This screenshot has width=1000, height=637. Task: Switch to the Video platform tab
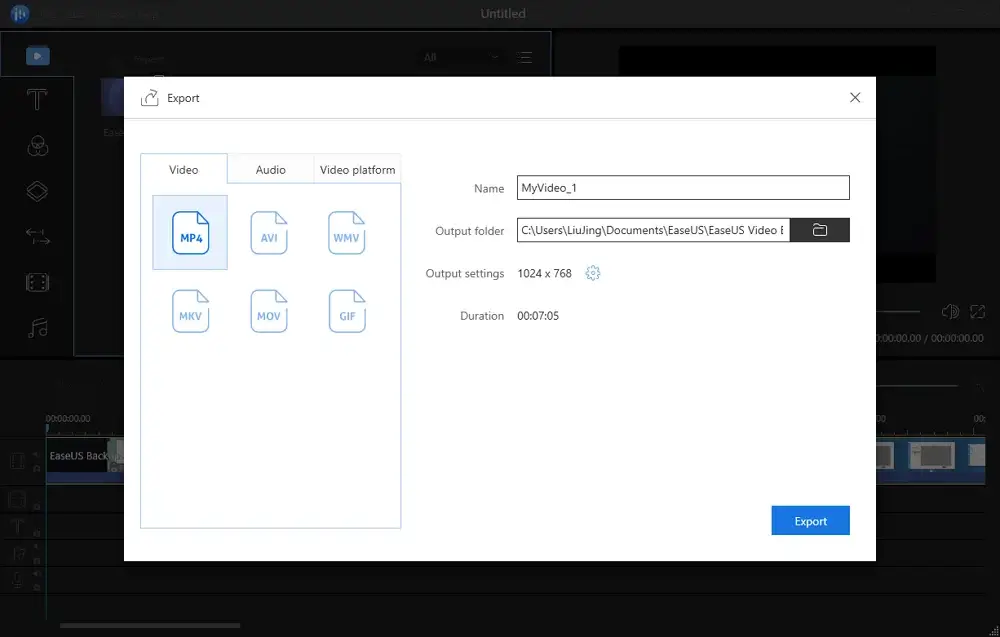357,169
